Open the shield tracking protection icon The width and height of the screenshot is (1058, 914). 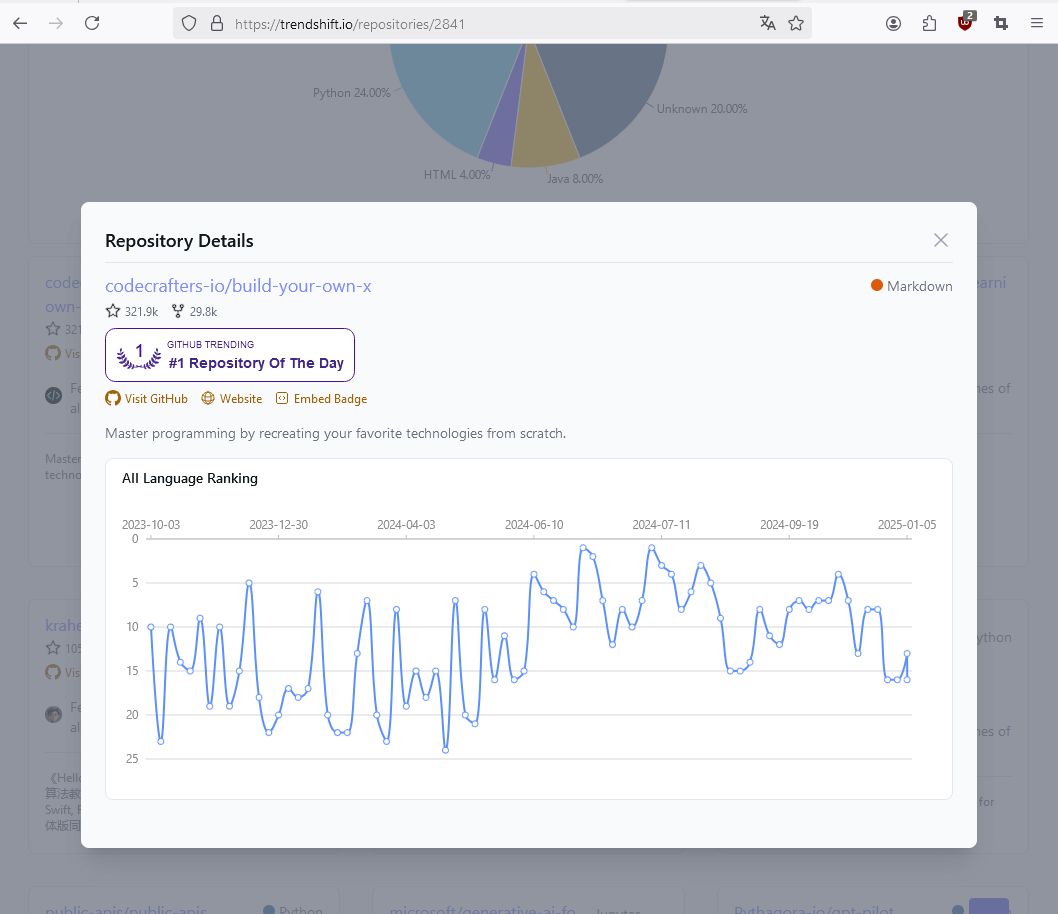click(x=189, y=24)
